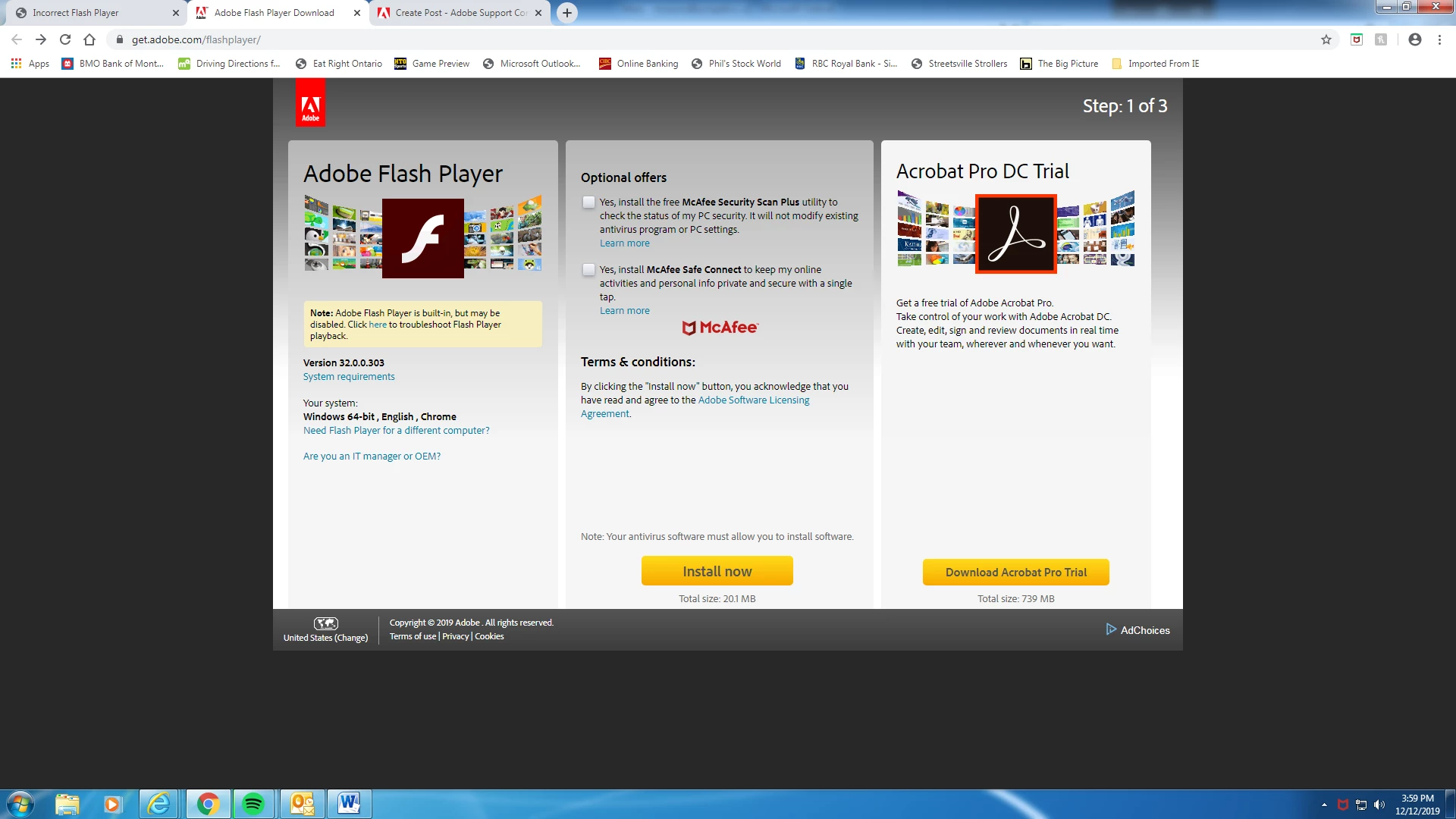Image resolution: width=1456 pixels, height=819 pixels.
Task: Open the home page icon
Action: click(x=89, y=39)
